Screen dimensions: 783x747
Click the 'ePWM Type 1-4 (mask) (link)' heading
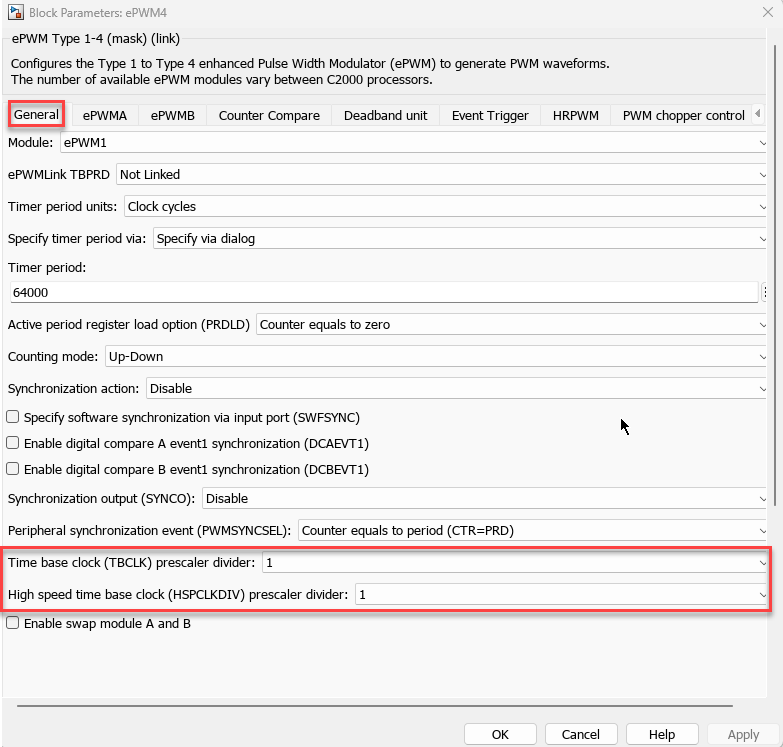click(x=96, y=38)
